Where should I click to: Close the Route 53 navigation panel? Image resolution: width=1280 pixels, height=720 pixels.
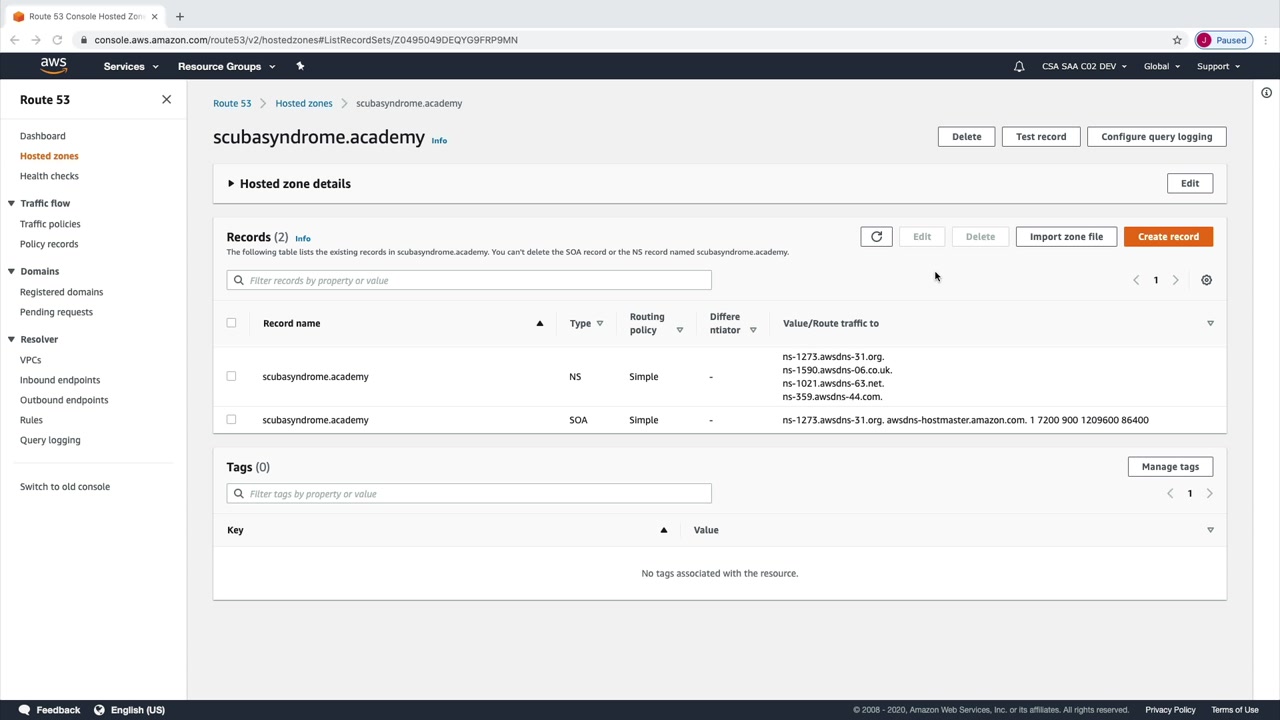[166, 100]
